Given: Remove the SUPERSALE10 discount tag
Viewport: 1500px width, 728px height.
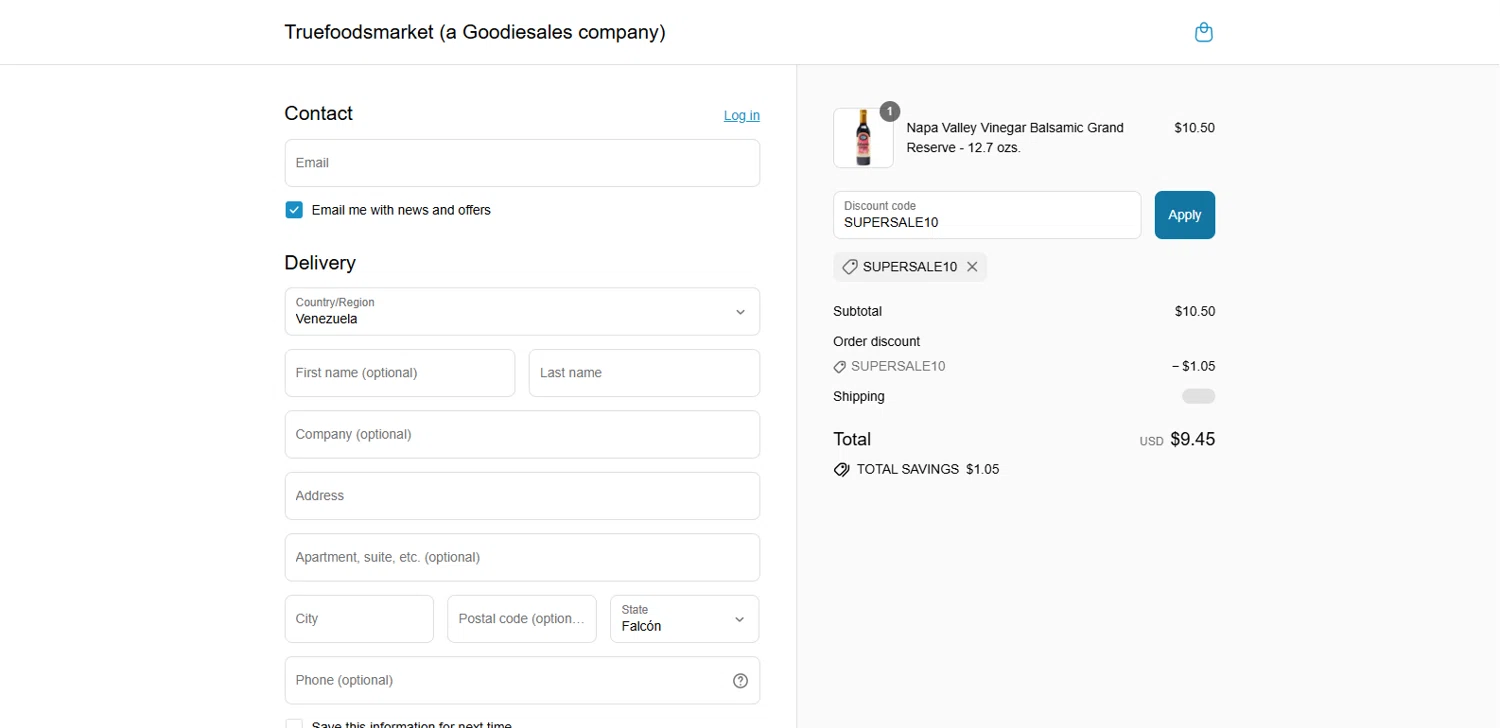Looking at the screenshot, I should coord(972,267).
